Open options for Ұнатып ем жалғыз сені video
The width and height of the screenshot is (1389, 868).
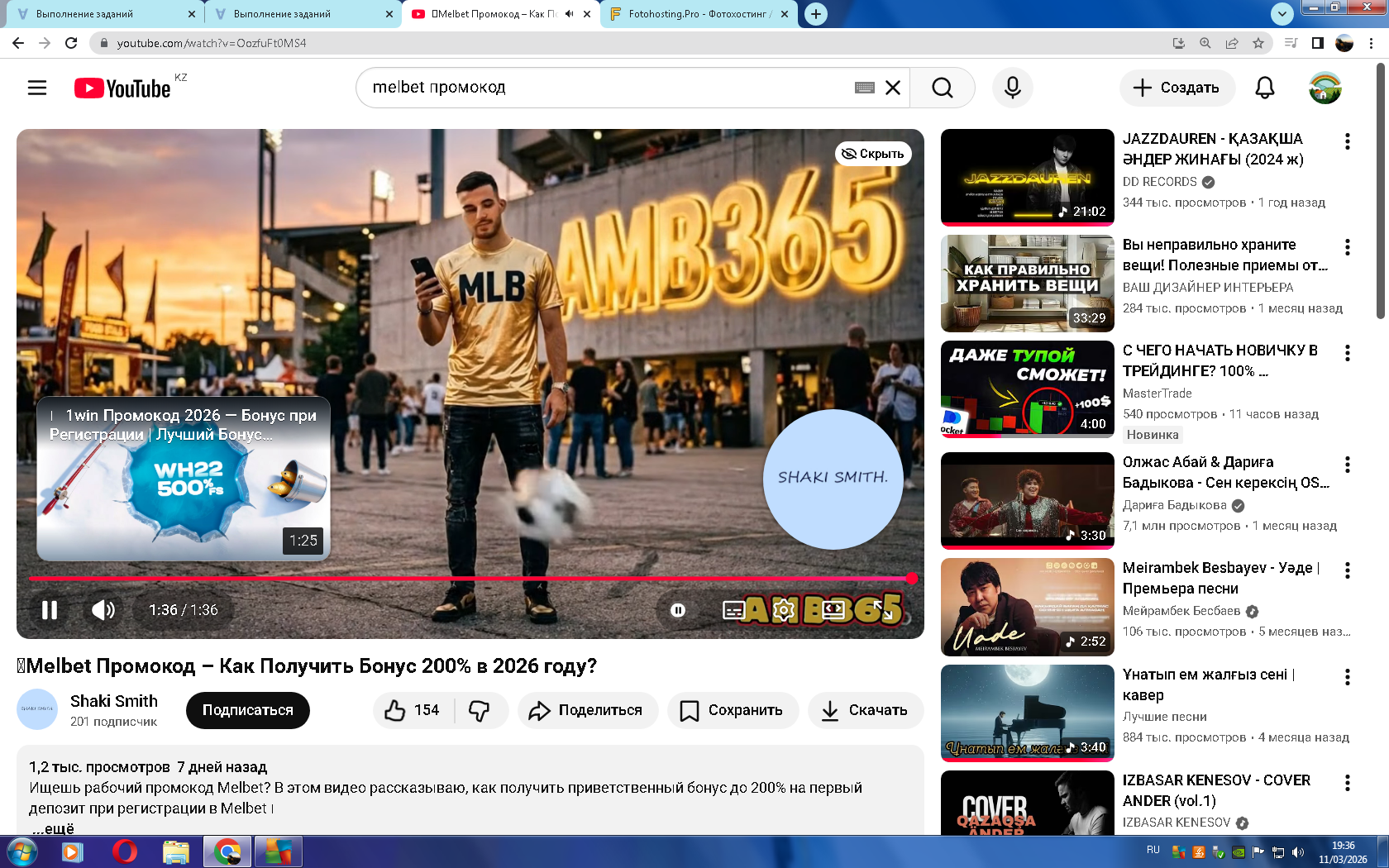[x=1348, y=677]
